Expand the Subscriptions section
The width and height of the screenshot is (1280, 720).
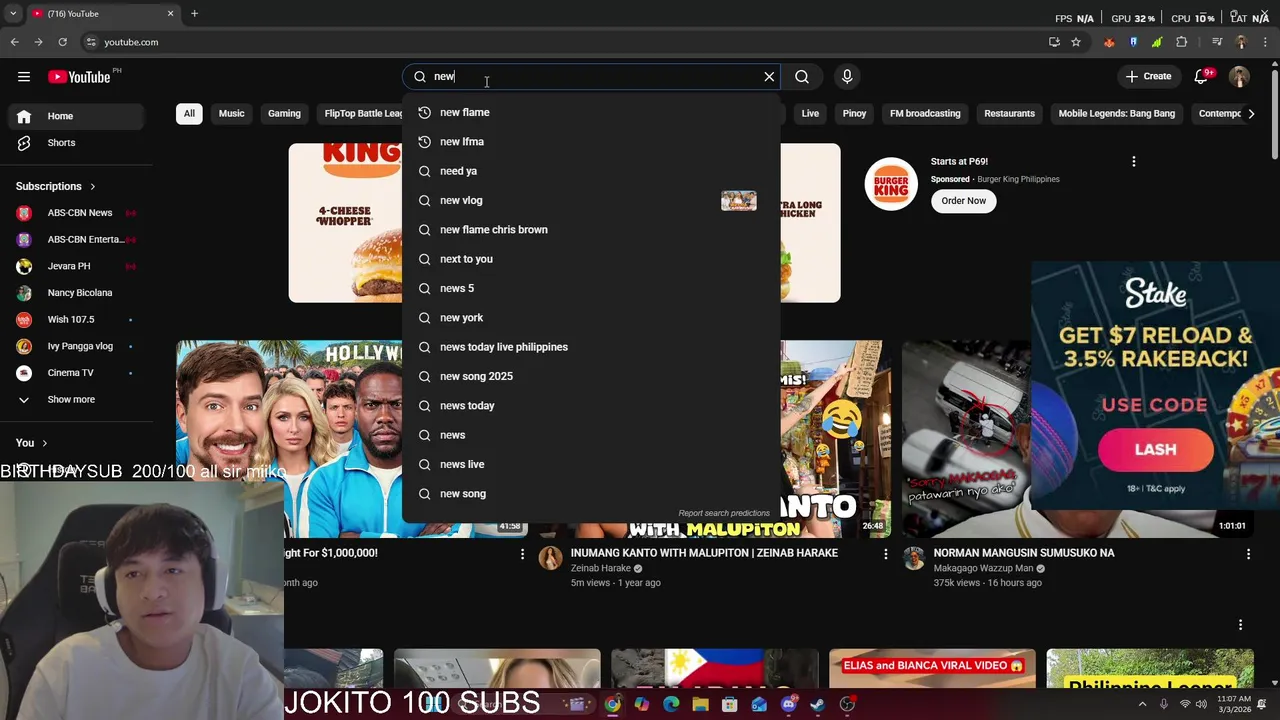56,186
